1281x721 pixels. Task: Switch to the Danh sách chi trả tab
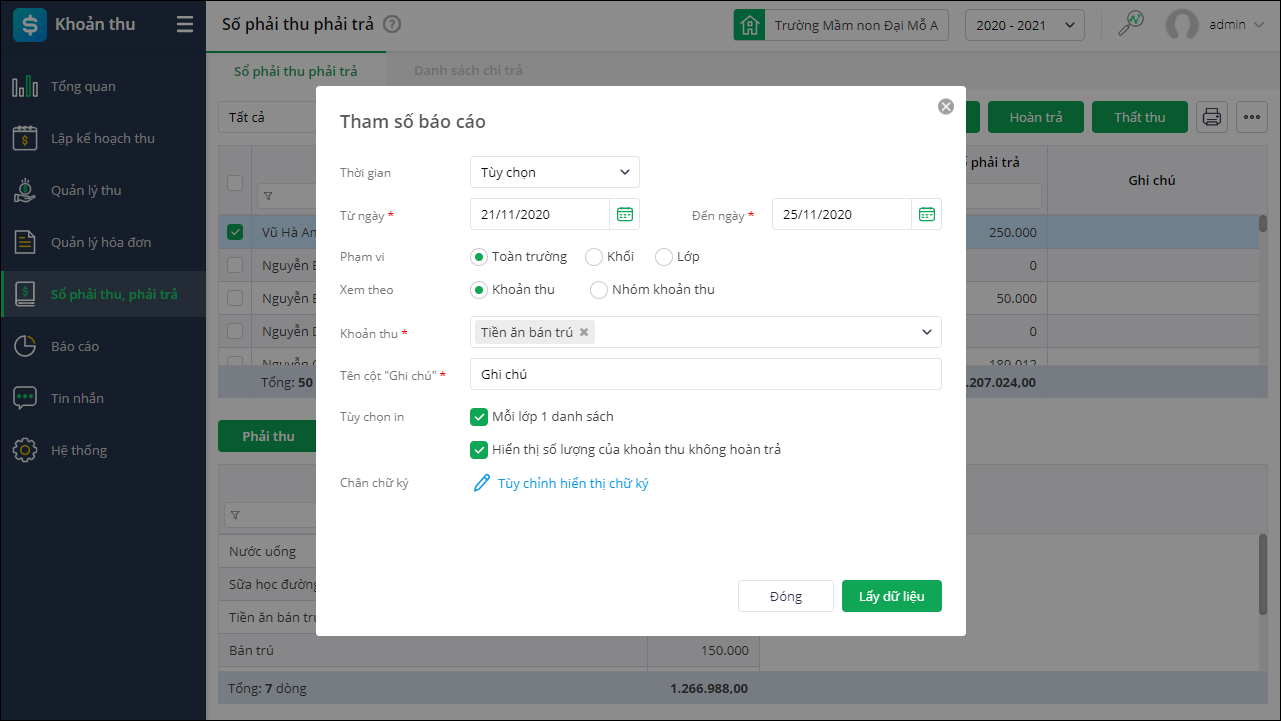468,71
